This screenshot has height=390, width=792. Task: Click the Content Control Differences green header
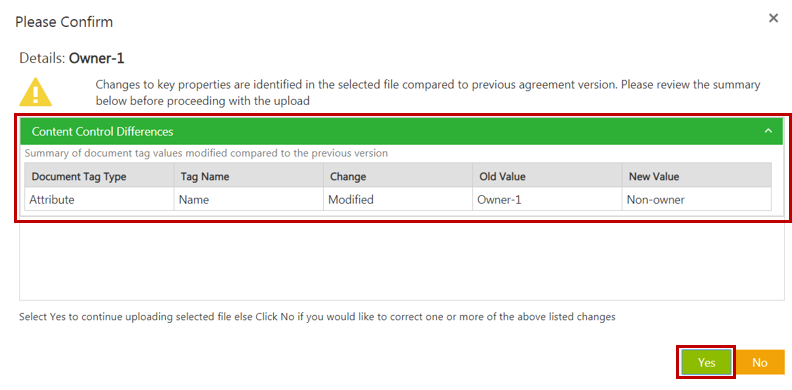(x=401, y=131)
